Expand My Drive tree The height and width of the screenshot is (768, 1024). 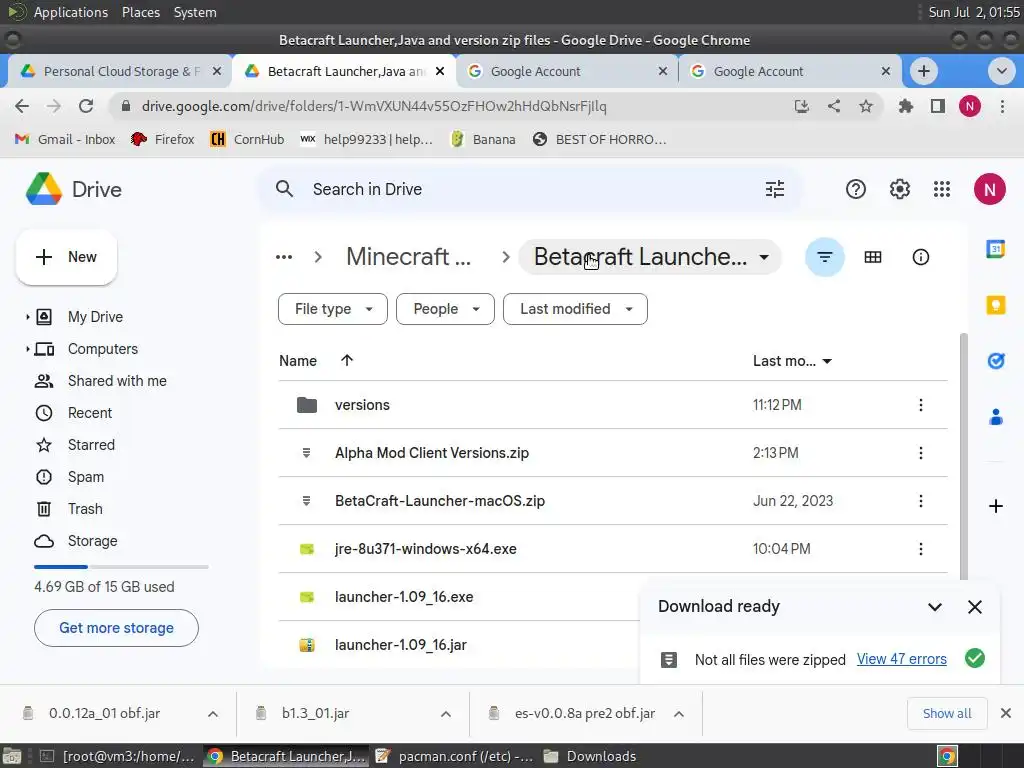point(27,317)
